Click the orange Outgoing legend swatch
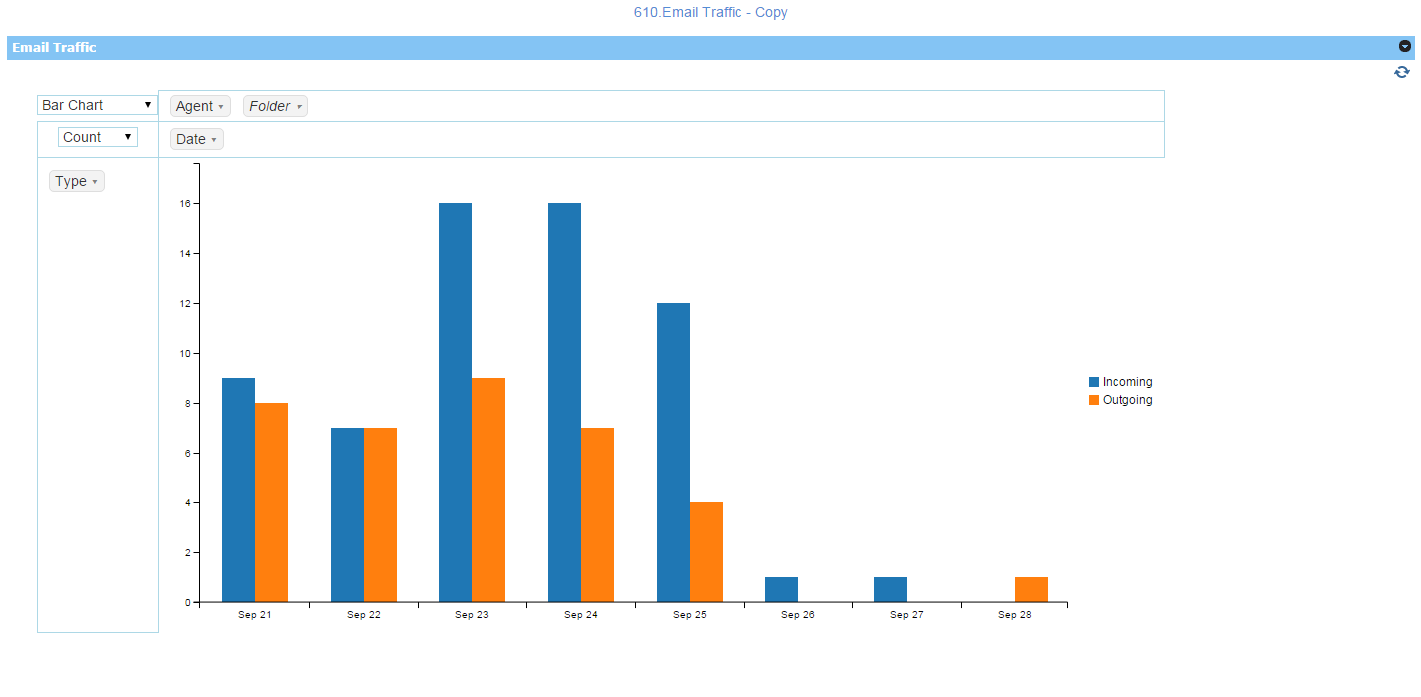Viewport: 1421px width, 697px height. coord(1094,400)
